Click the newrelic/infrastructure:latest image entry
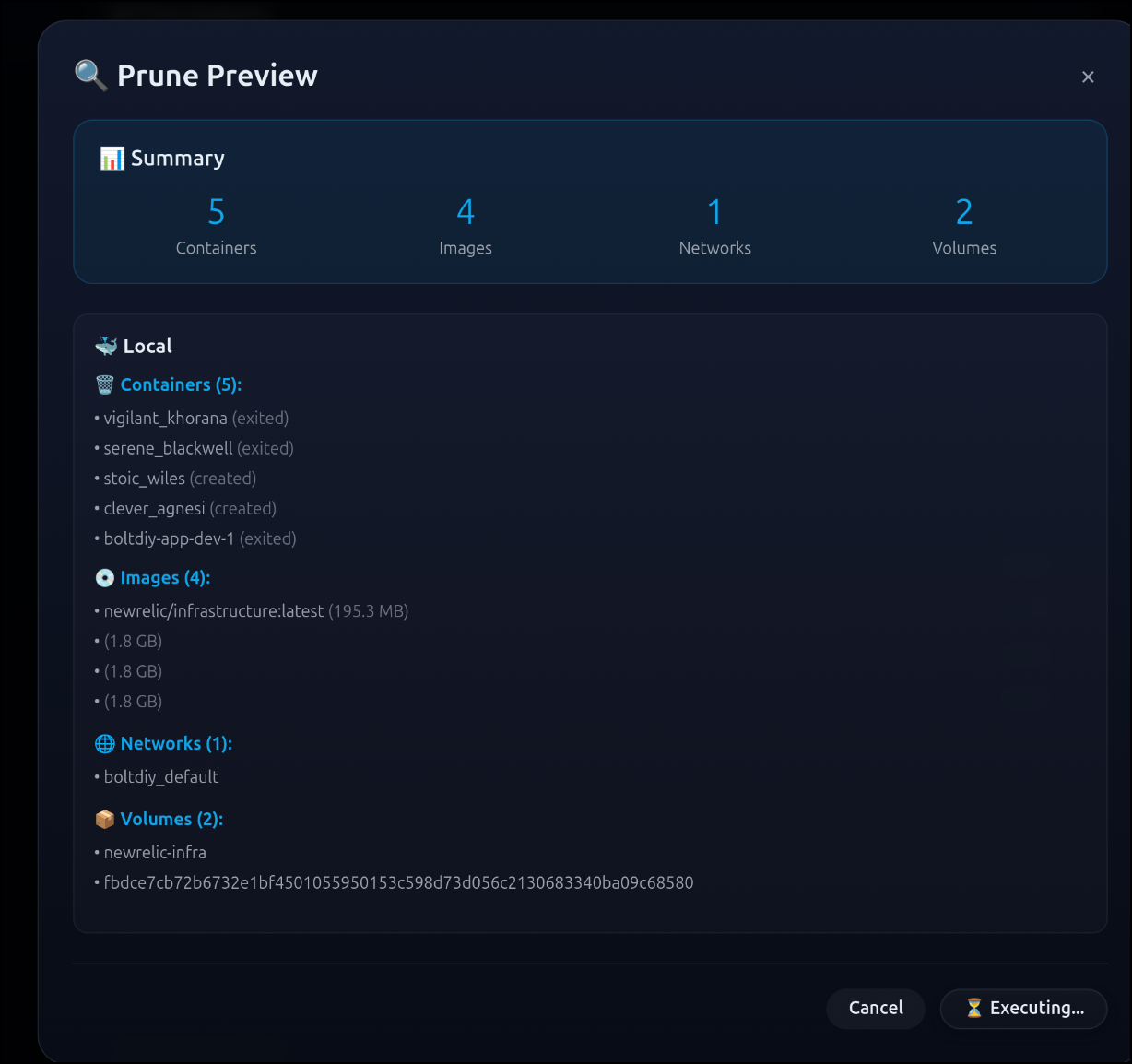The height and width of the screenshot is (1064, 1132). click(x=214, y=611)
